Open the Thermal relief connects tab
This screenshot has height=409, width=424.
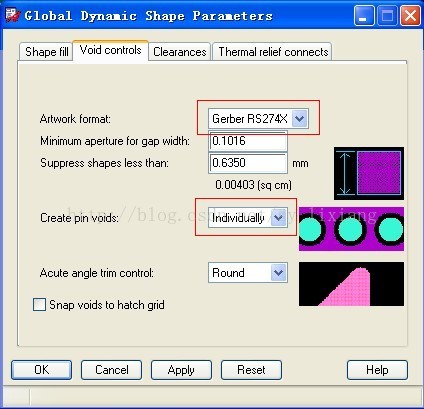click(272, 52)
